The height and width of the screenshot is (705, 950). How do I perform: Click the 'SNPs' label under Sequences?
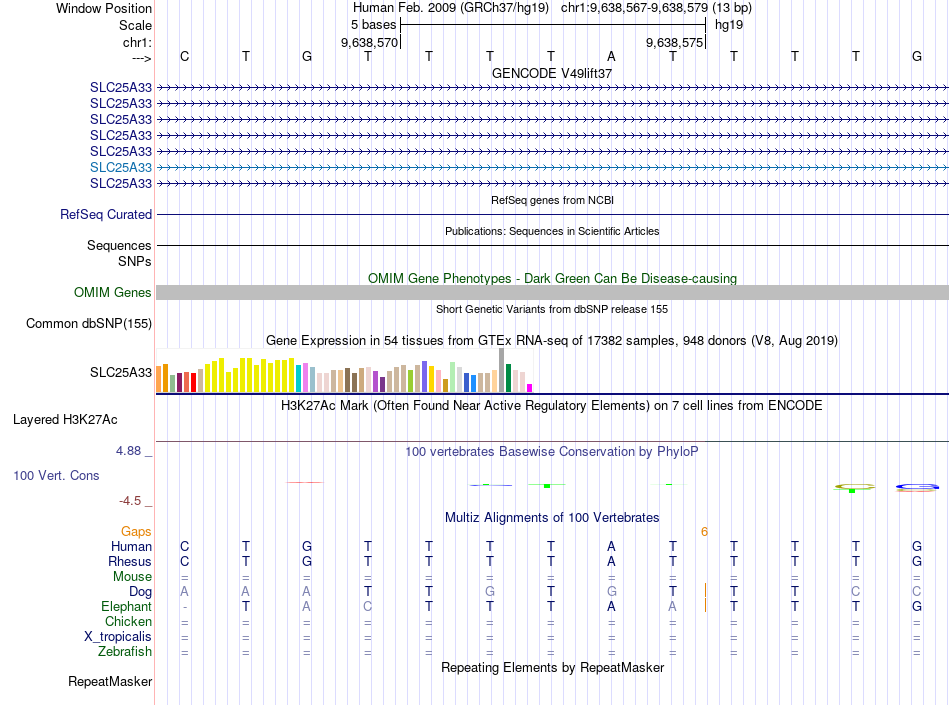click(135, 262)
